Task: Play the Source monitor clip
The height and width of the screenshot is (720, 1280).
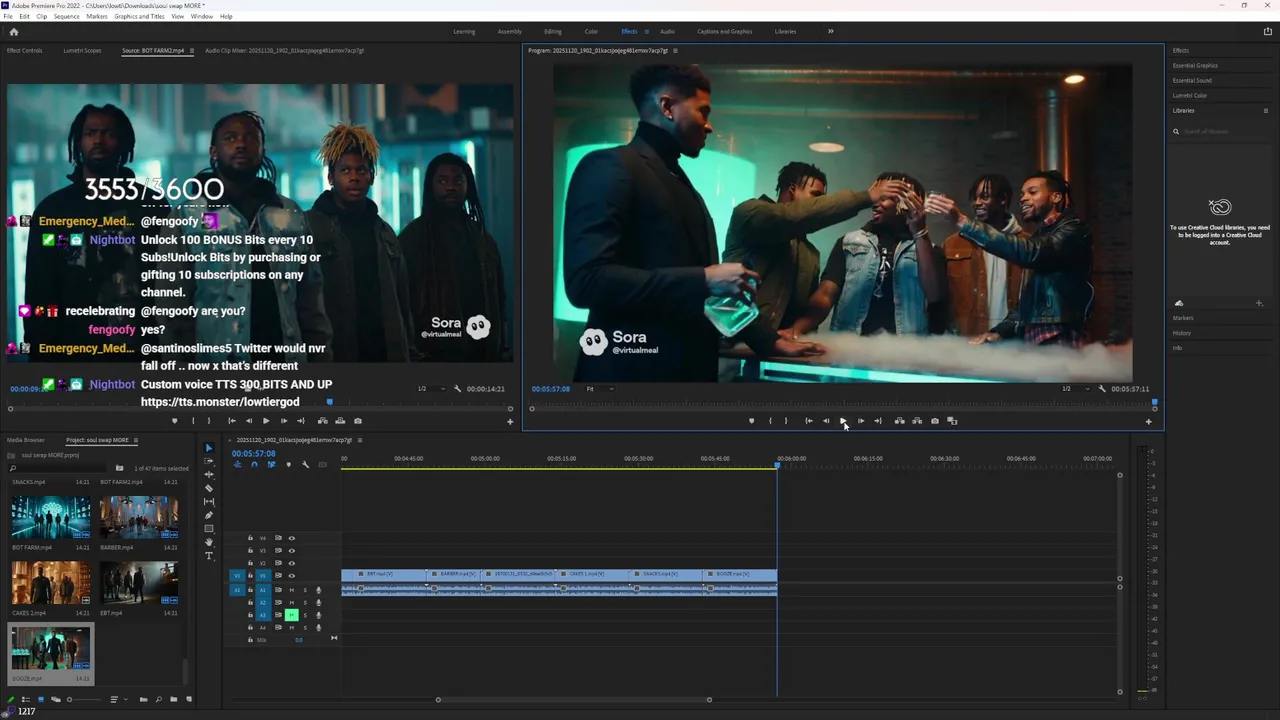Action: pos(266,421)
